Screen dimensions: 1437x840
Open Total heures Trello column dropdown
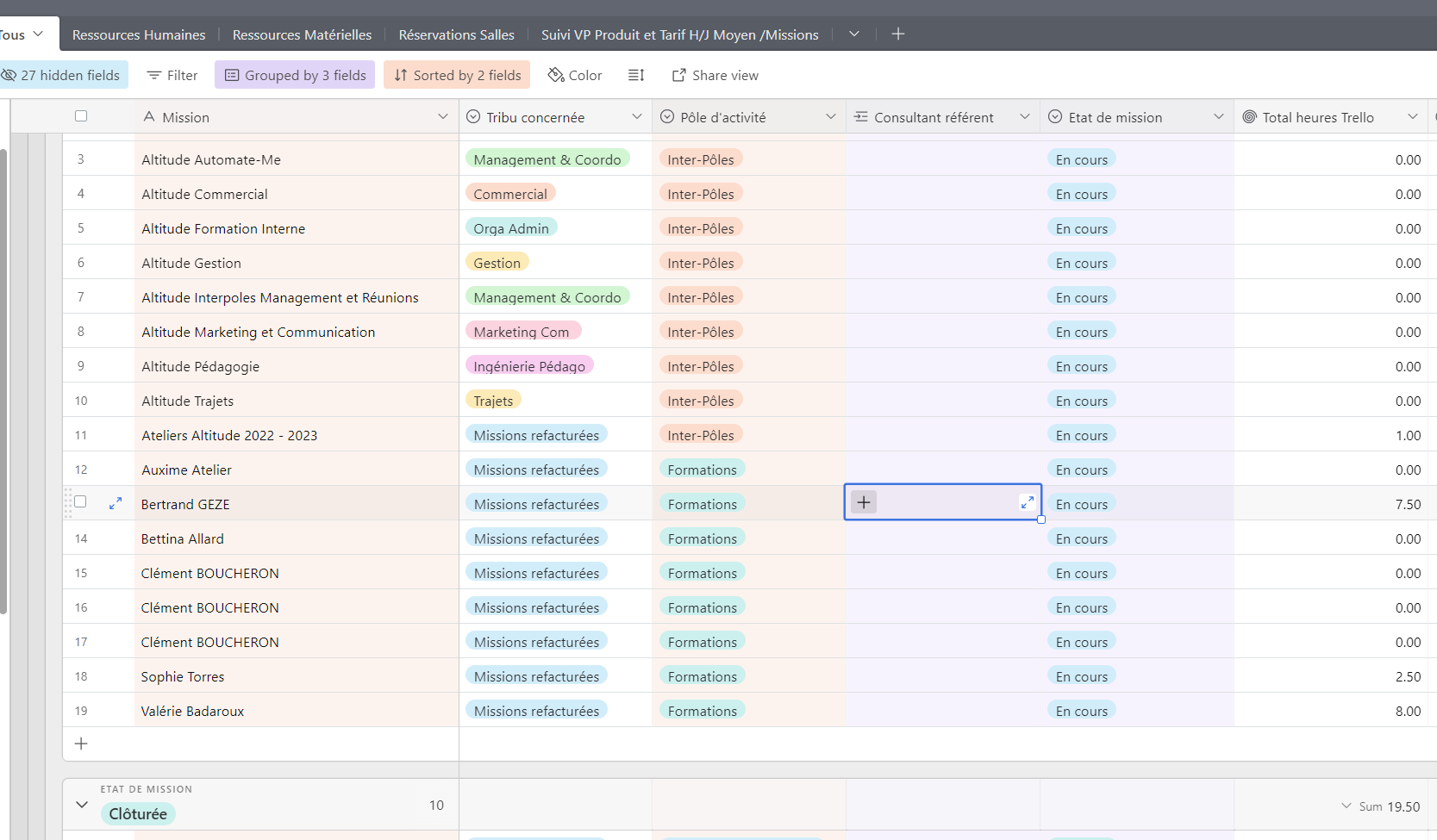pos(1413,116)
